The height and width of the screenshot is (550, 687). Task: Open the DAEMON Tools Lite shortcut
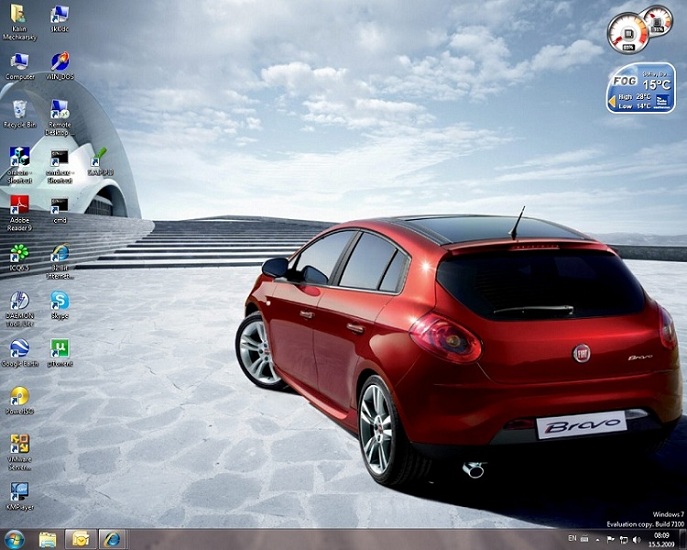pyautogui.click(x=19, y=300)
